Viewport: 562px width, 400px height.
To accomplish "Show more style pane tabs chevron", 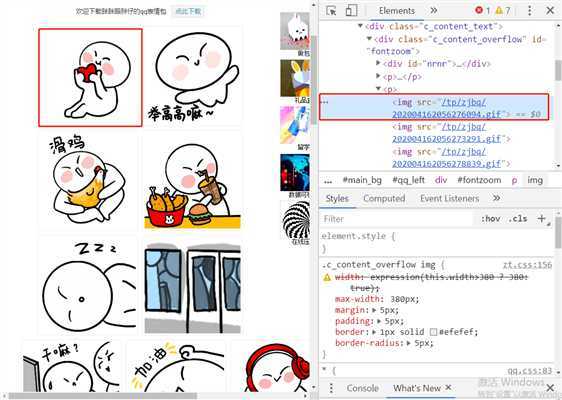I will pos(496,198).
